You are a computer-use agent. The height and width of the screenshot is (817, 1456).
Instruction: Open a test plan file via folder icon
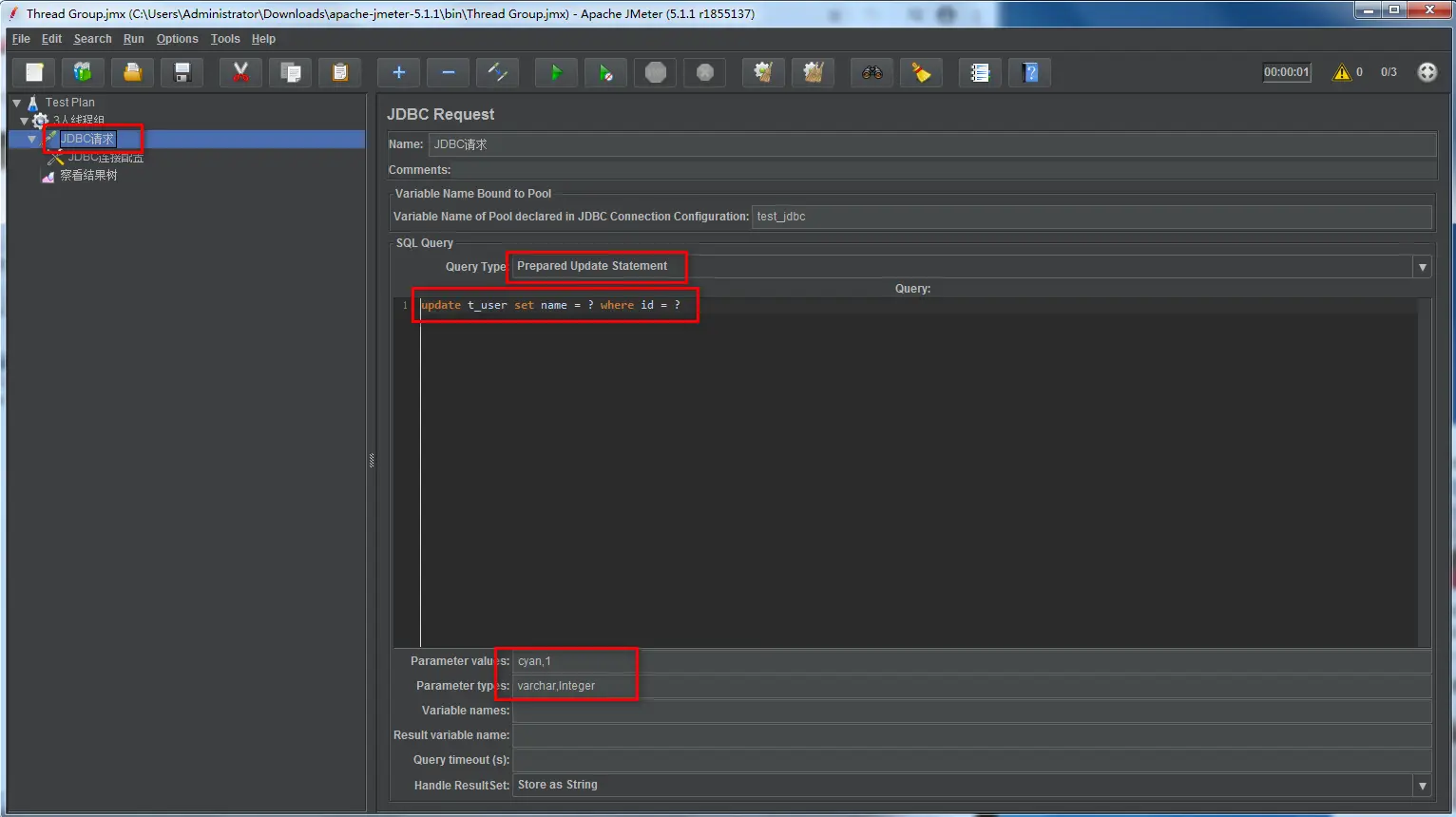tap(133, 72)
